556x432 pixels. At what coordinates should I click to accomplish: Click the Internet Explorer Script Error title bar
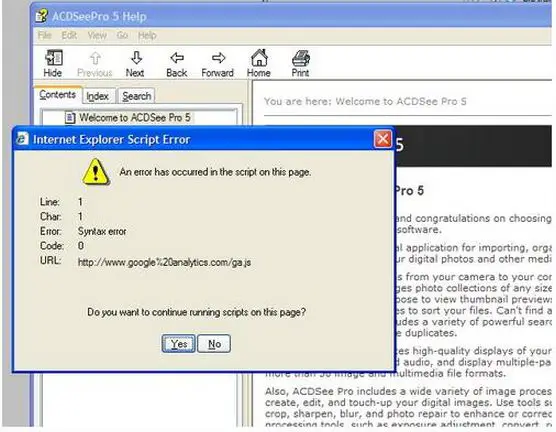203,139
